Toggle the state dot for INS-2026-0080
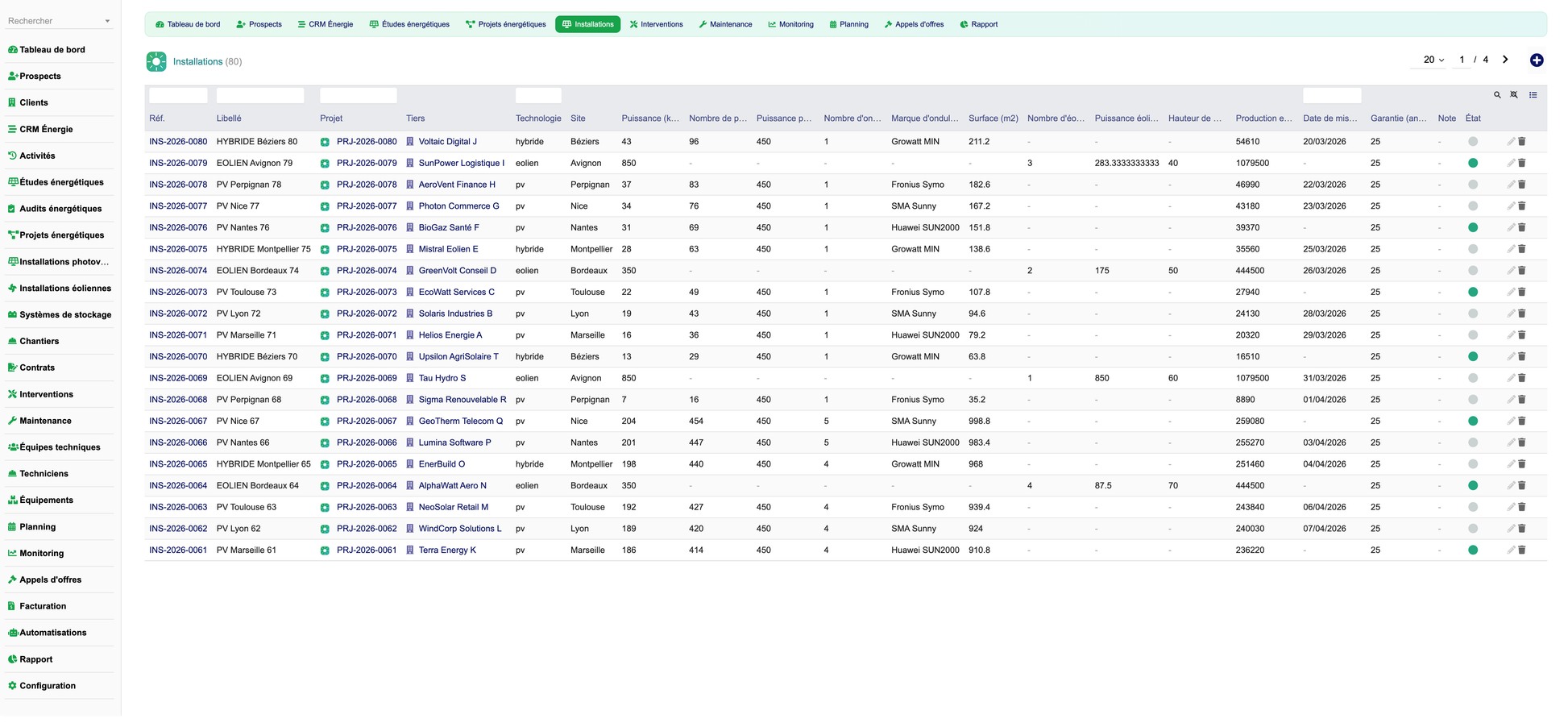 tap(1473, 142)
